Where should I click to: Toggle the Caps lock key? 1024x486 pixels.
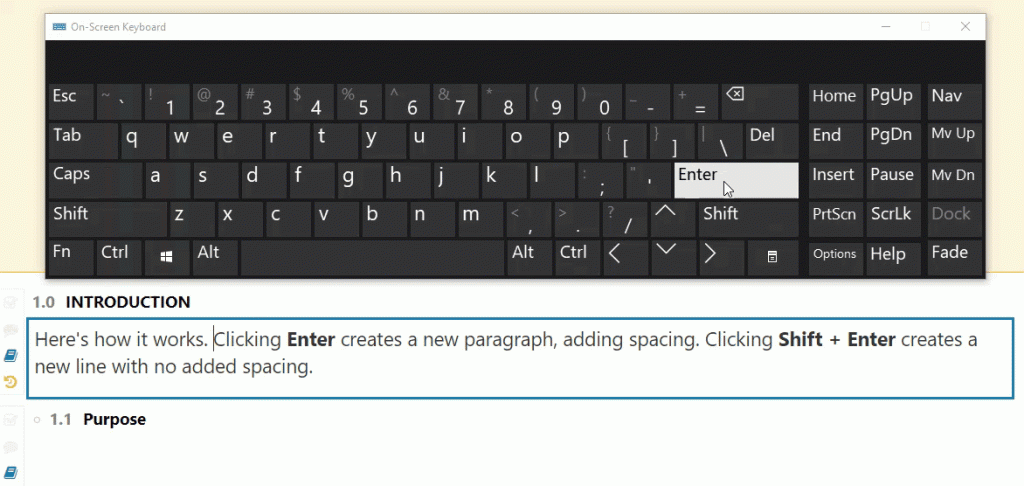coord(95,180)
